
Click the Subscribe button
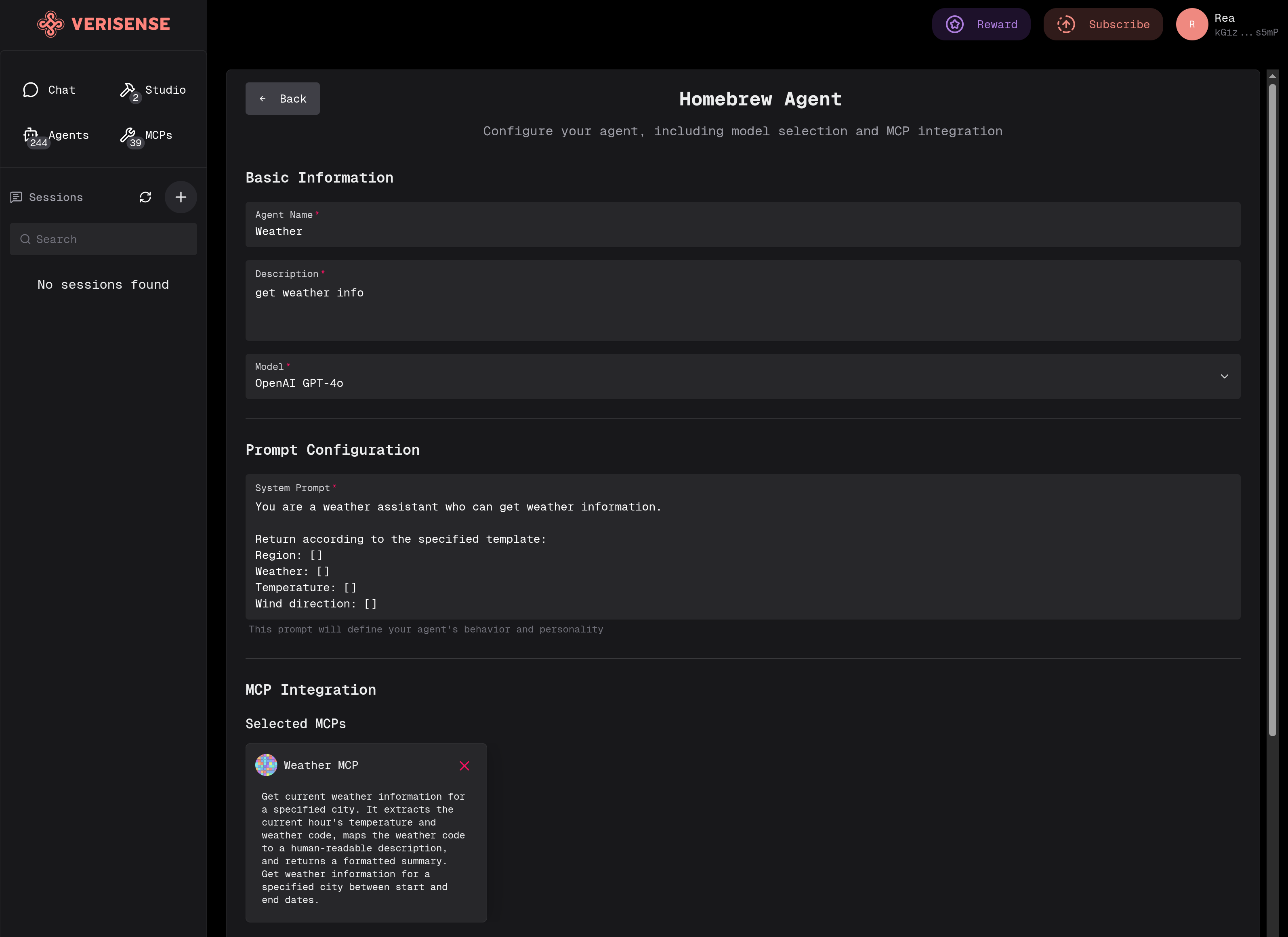pyautogui.click(x=1103, y=24)
